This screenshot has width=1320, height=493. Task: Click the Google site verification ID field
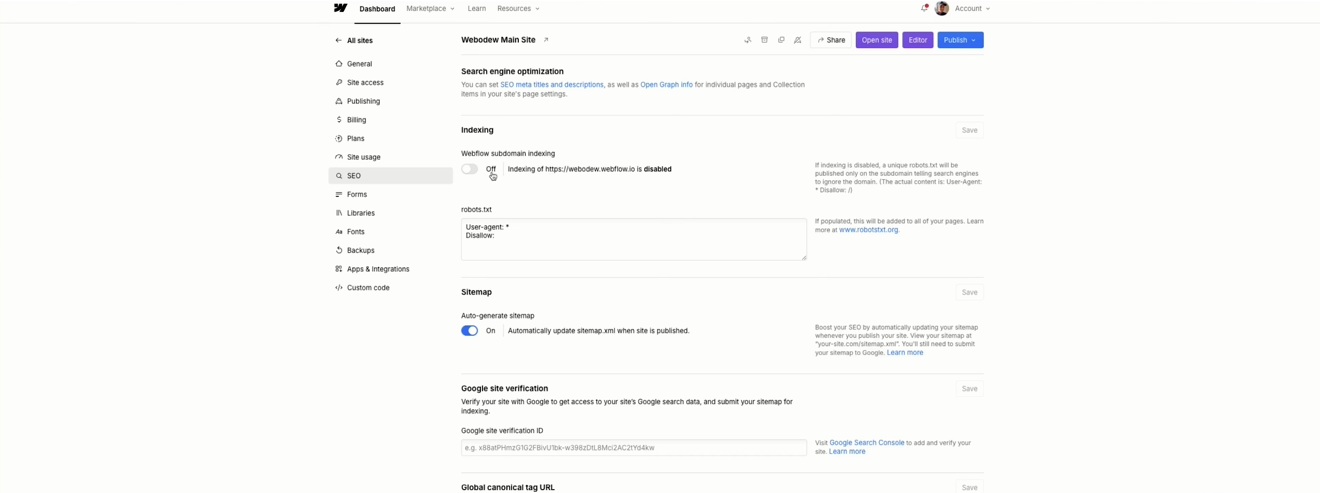[x=634, y=448]
